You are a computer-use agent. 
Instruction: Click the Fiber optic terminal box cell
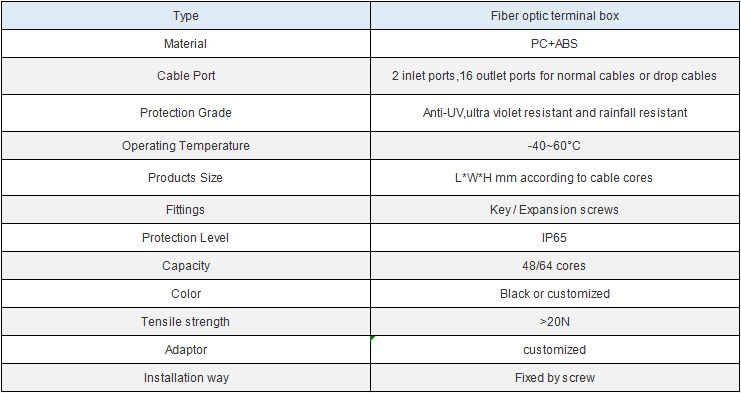pos(555,16)
